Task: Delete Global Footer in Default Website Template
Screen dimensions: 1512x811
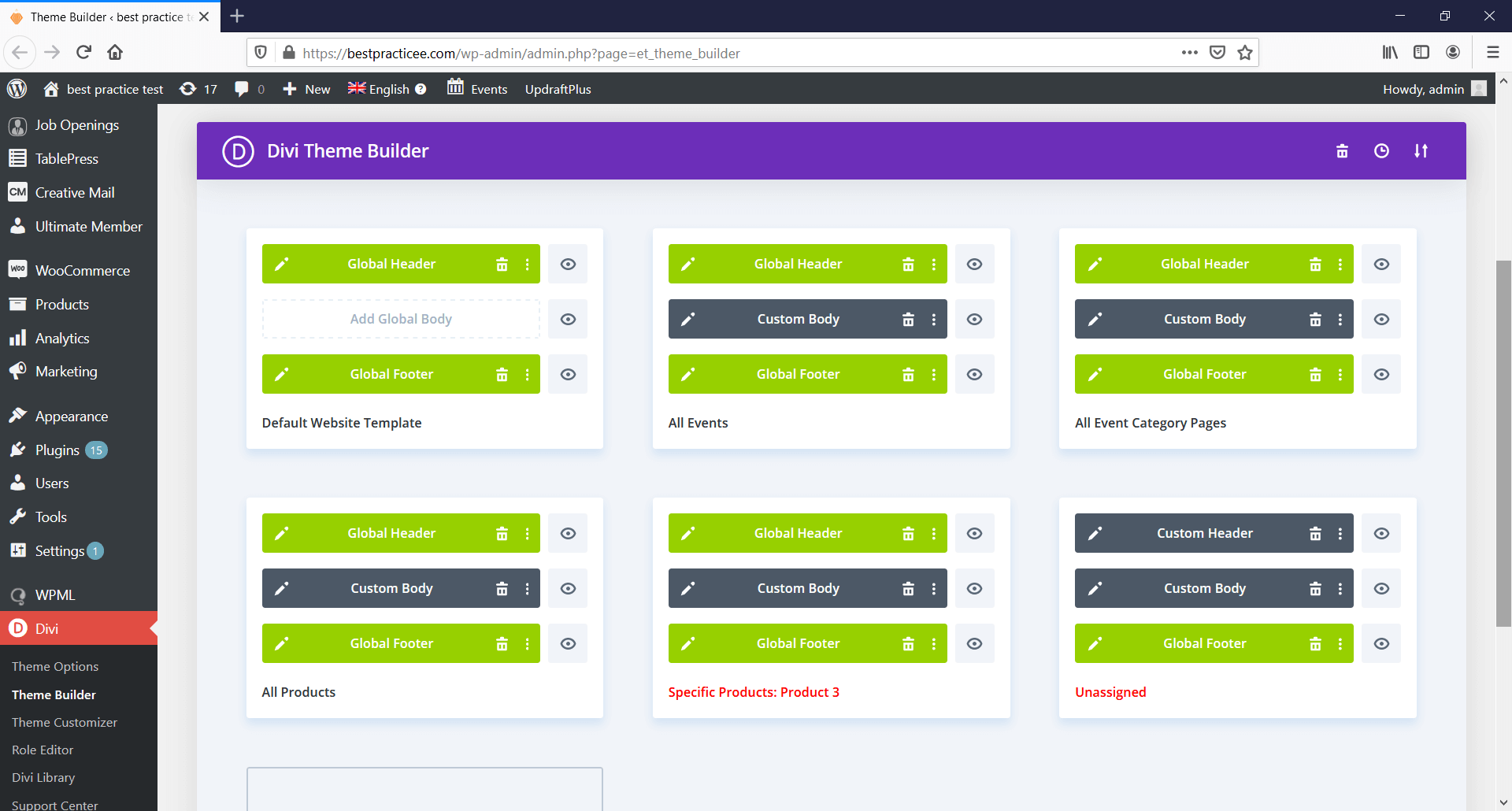Action: tap(502, 375)
